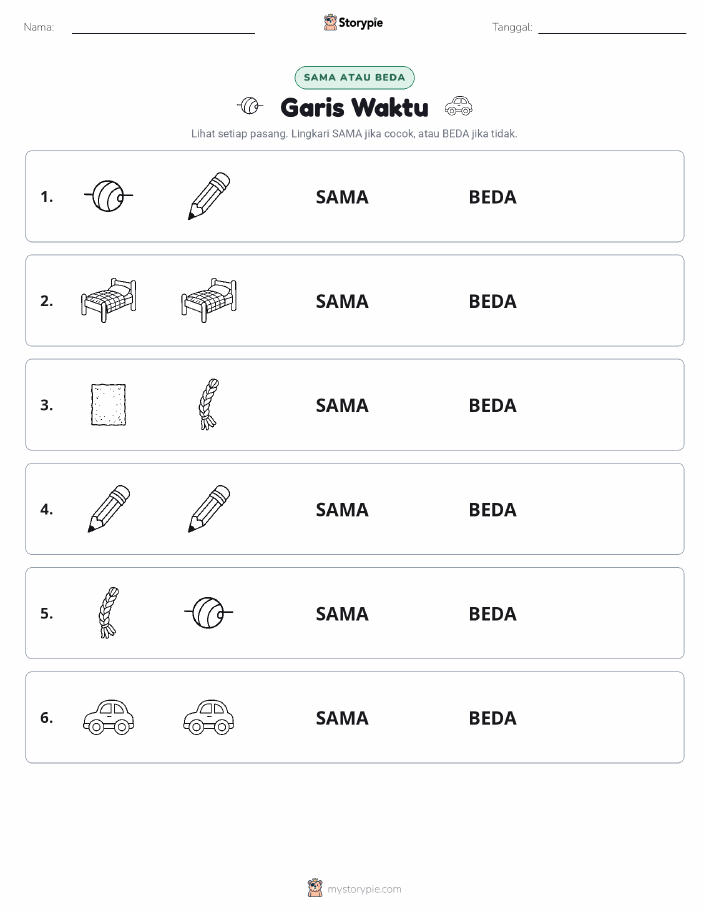This screenshot has width=709, height=917.
Task: Choose BEDA for question 3
Action: point(493,405)
